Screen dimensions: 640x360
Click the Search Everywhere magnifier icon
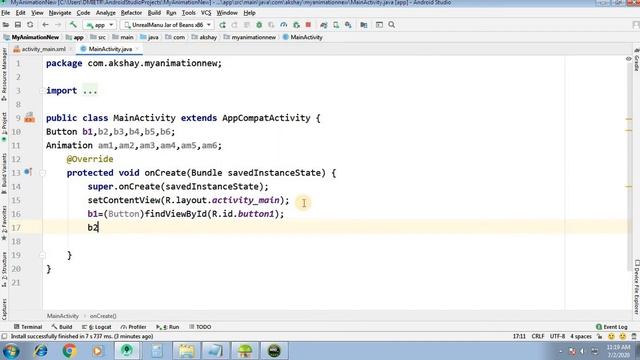click(391, 25)
